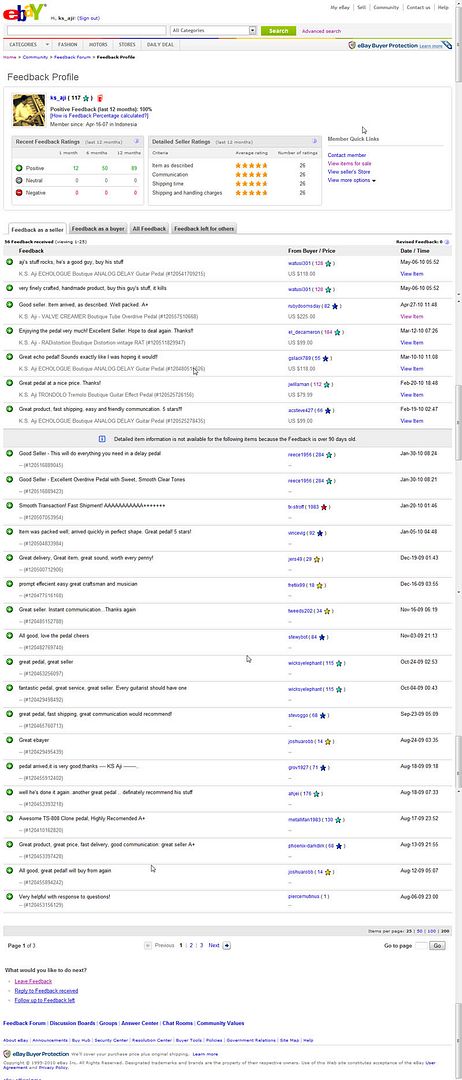The image size is (462, 1080).
Task: Open the All Categories dropdown
Action: pos(213,30)
